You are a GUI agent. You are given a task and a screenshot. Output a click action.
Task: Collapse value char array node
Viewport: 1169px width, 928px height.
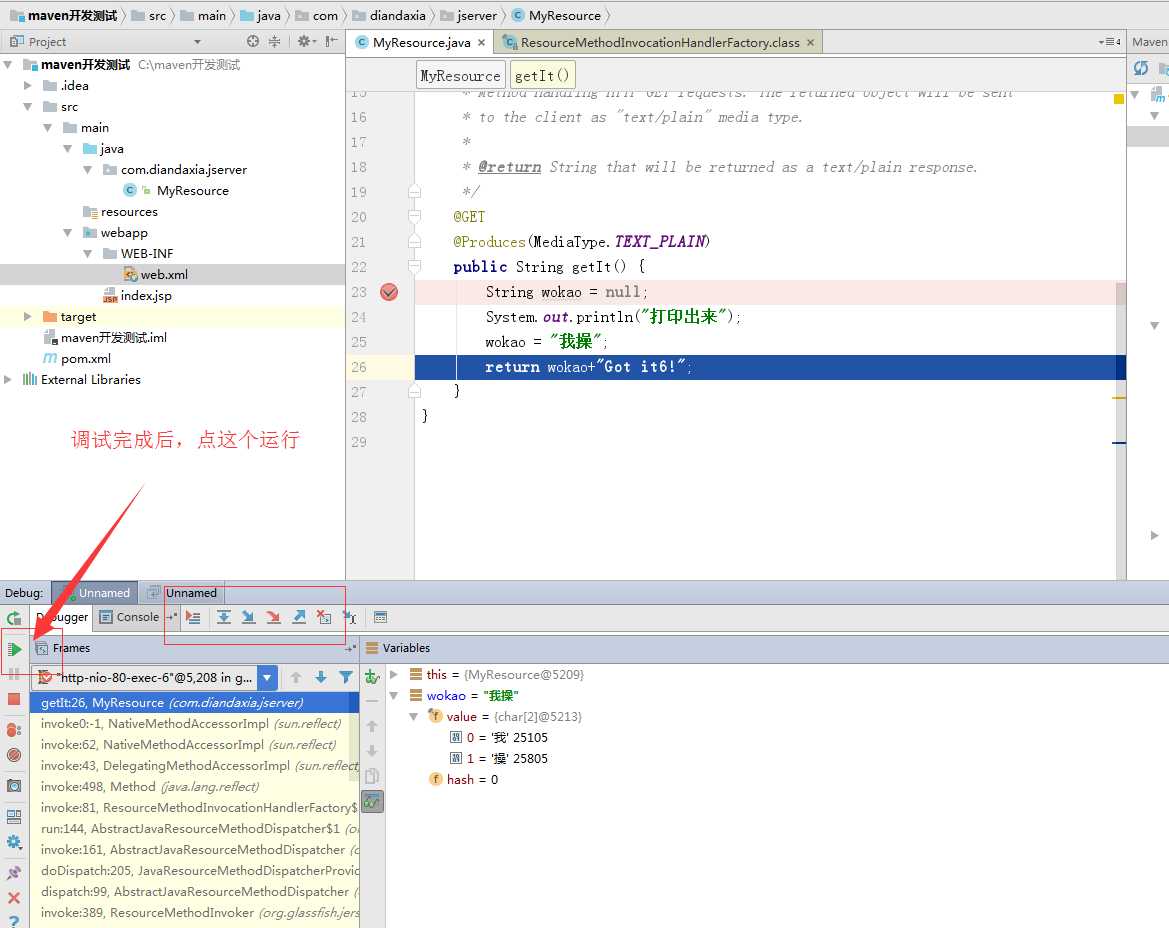click(x=413, y=716)
